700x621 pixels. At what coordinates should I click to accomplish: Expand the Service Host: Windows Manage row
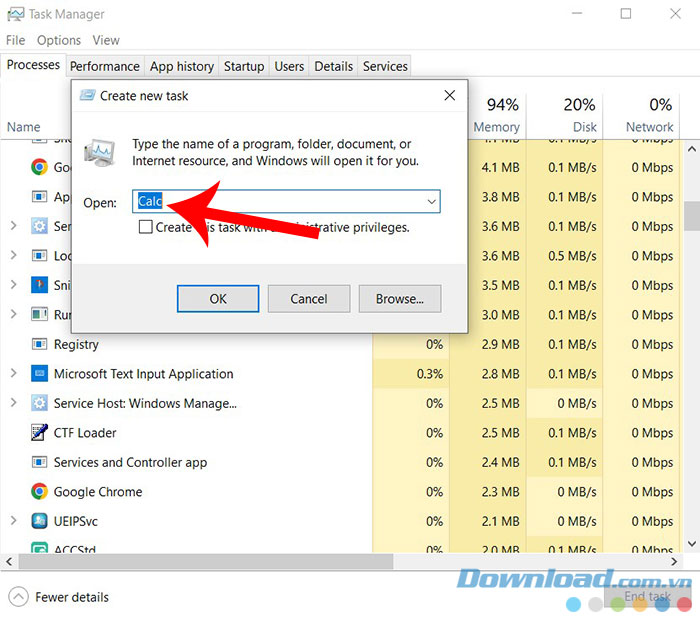(x=13, y=403)
